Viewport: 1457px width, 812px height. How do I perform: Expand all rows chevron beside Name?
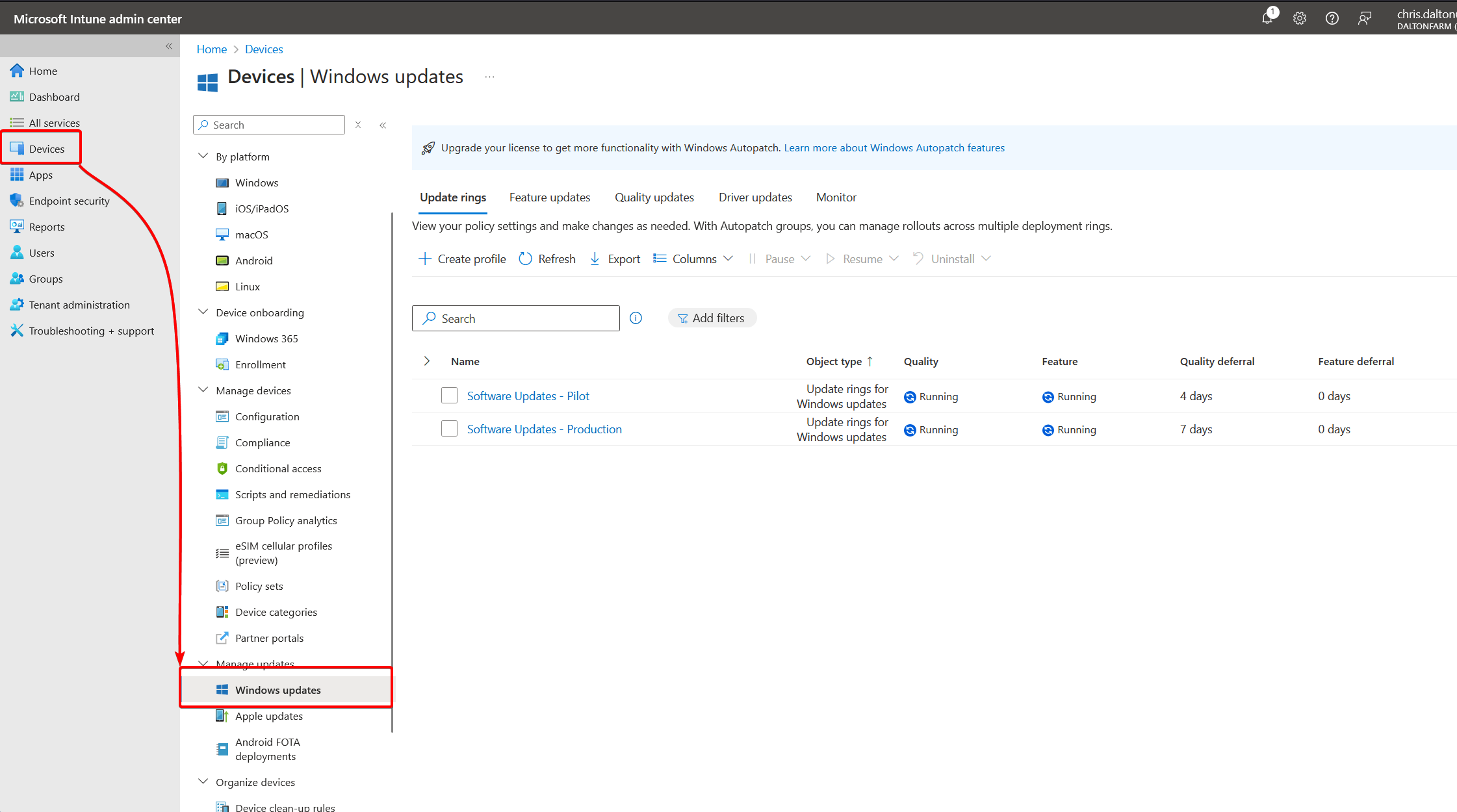click(x=427, y=361)
